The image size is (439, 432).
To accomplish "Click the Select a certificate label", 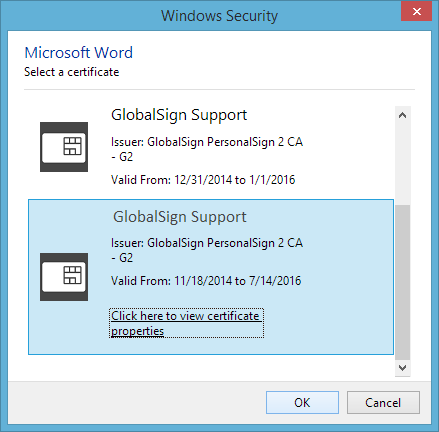I will click(x=72, y=72).
